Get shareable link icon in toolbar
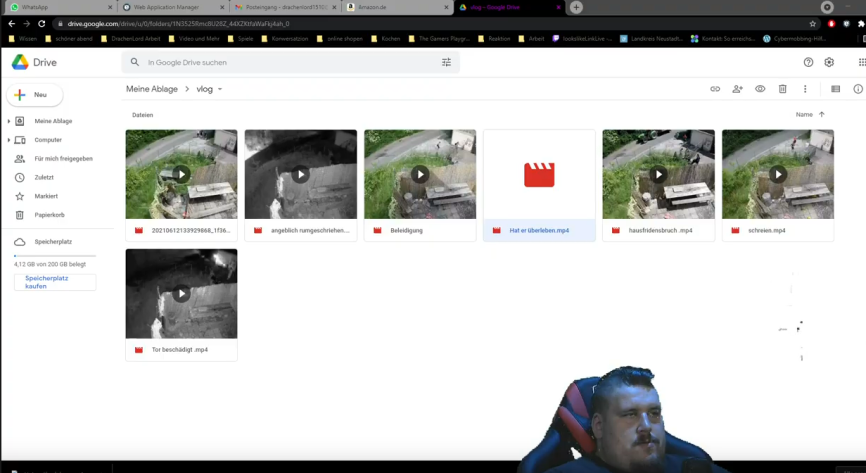The width and height of the screenshot is (866, 473). (x=715, y=89)
